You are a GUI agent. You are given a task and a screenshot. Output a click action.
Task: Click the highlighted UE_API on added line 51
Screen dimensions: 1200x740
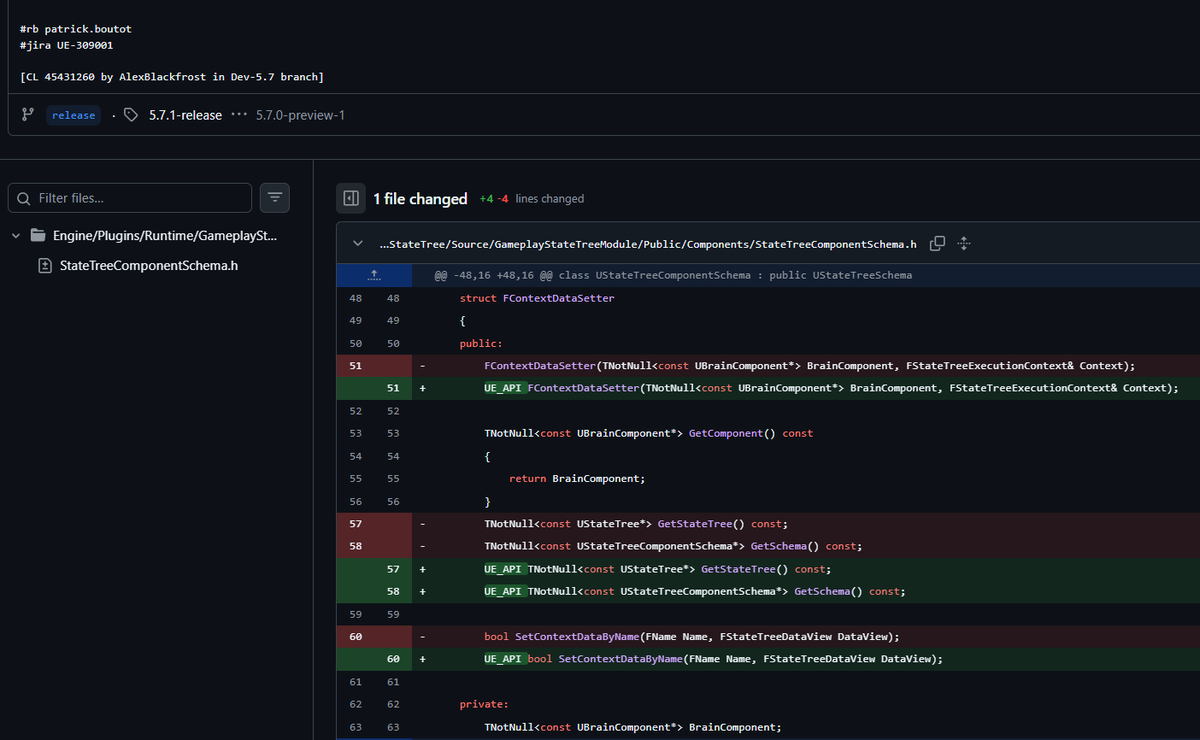pyautogui.click(x=505, y=388)
